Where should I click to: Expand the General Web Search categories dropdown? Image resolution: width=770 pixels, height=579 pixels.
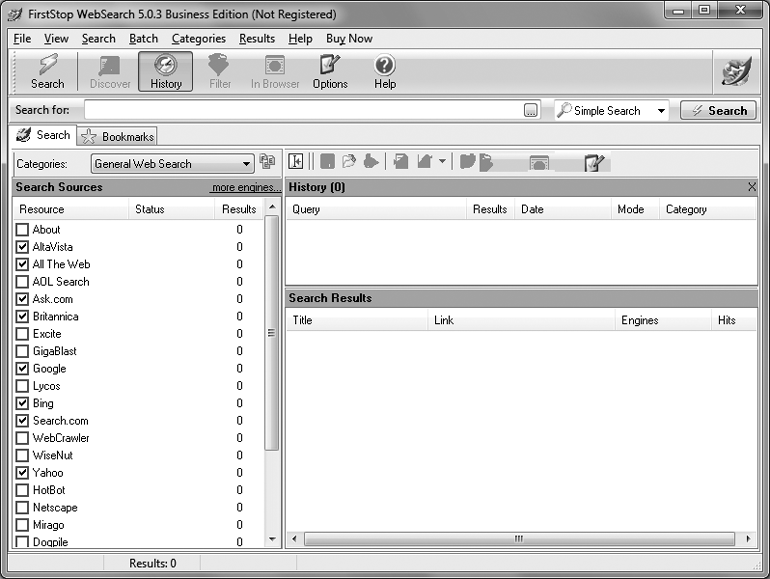click(x=247, y=164)
